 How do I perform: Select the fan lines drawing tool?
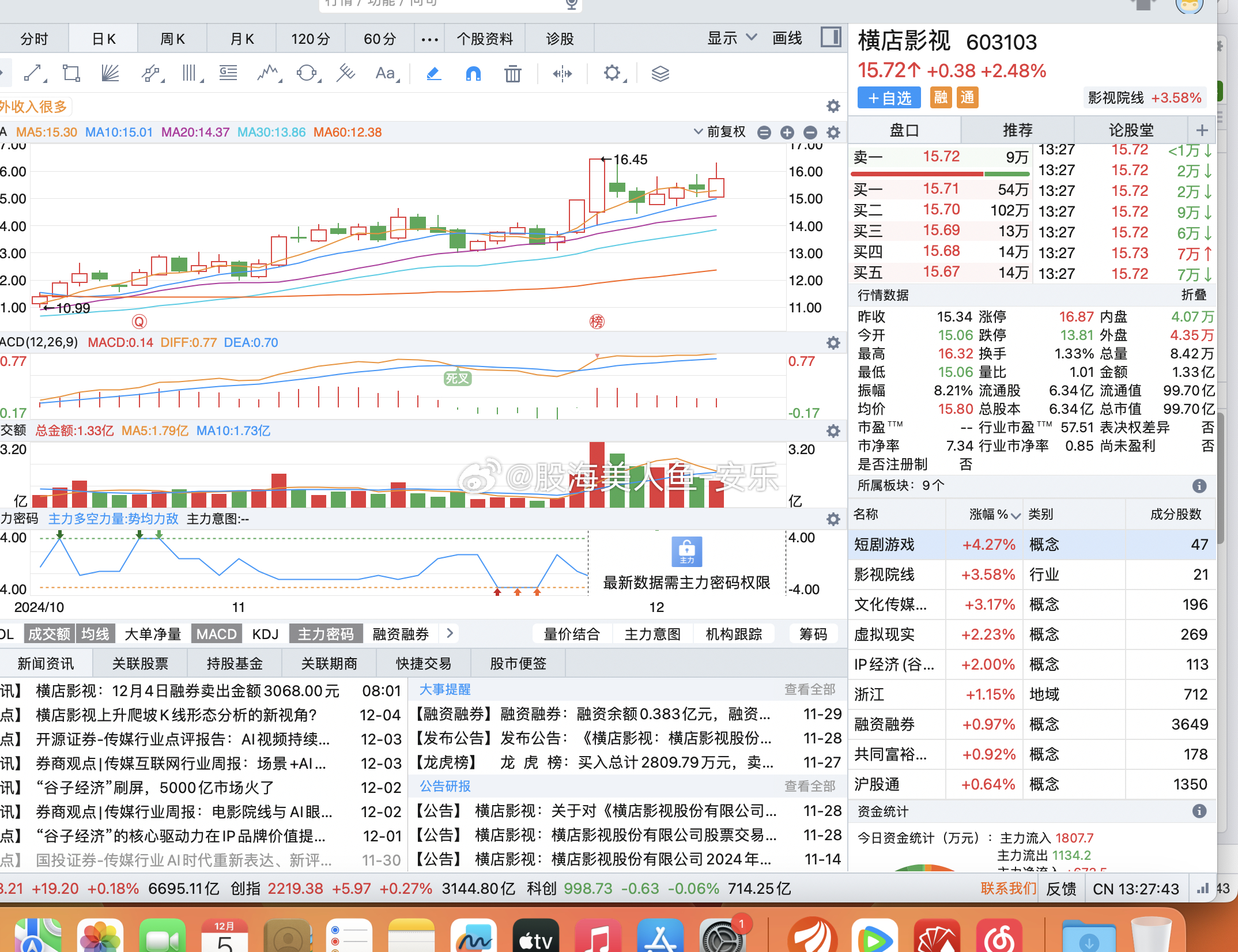tap(110, 73)
